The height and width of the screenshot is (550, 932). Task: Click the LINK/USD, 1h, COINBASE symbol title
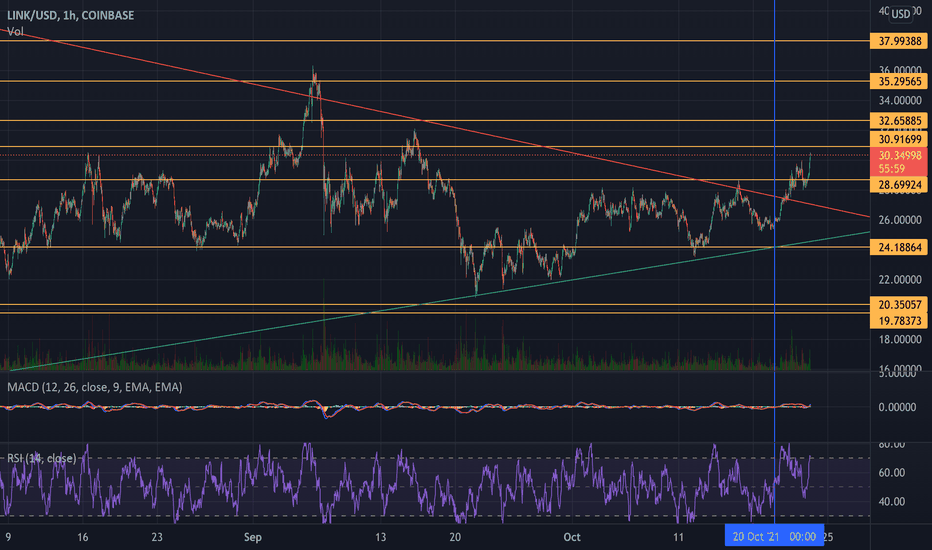71,15
